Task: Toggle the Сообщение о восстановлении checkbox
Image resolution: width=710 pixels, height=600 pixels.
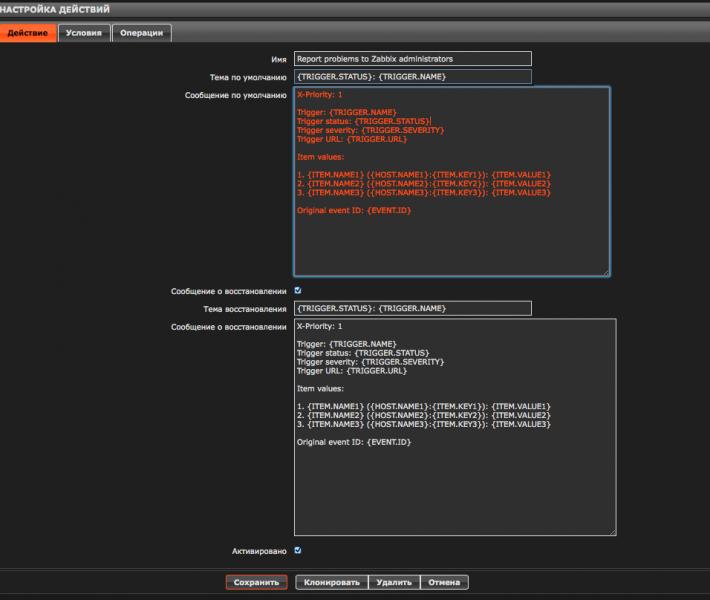Action: point(298,291)
